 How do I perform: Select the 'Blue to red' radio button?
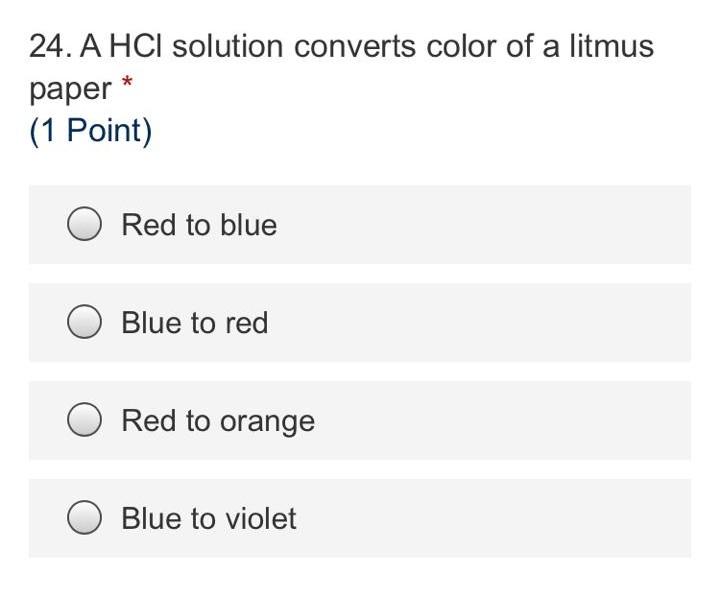[x=84, y=323]
